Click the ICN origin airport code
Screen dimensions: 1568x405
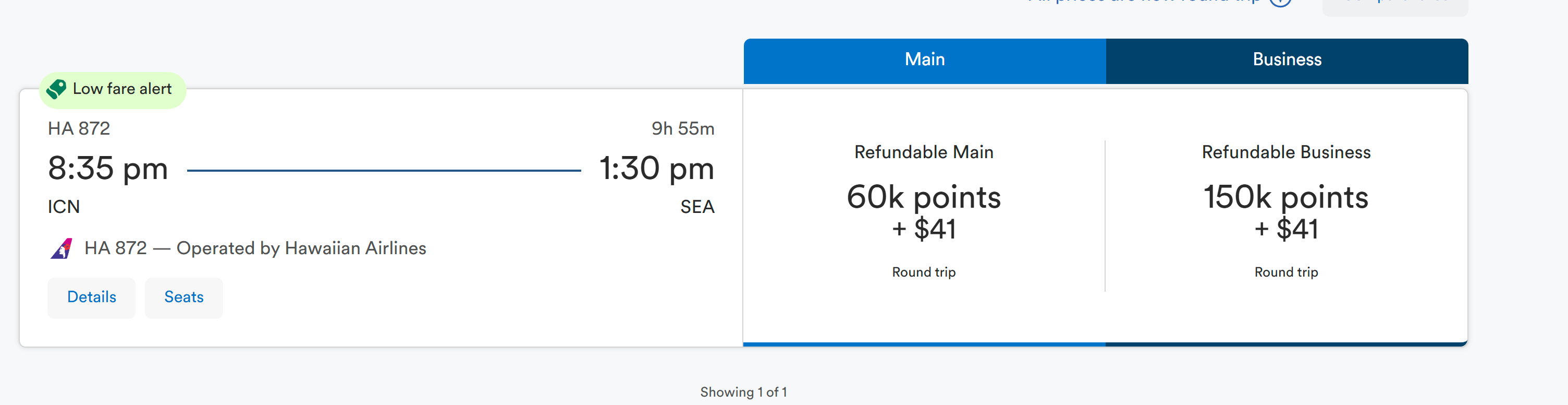[x=64, y=207]
